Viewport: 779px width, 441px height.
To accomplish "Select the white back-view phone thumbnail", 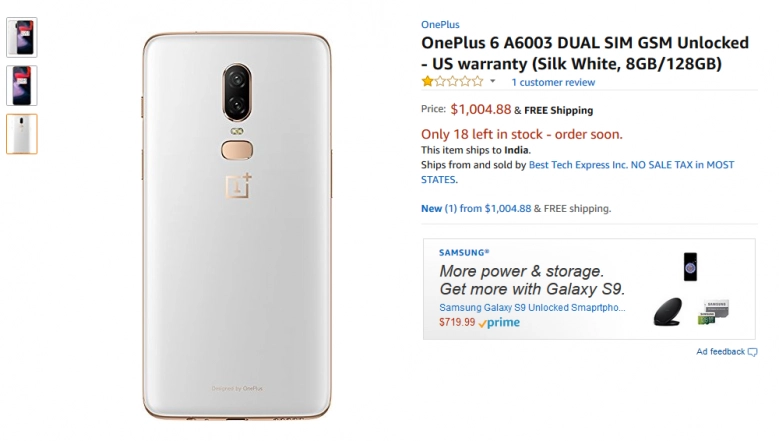I will [x=22, y=134].
